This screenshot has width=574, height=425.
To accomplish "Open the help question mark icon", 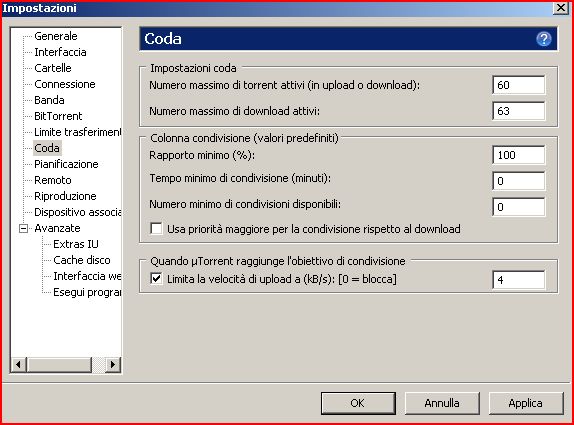I will [x=544, y=39].
